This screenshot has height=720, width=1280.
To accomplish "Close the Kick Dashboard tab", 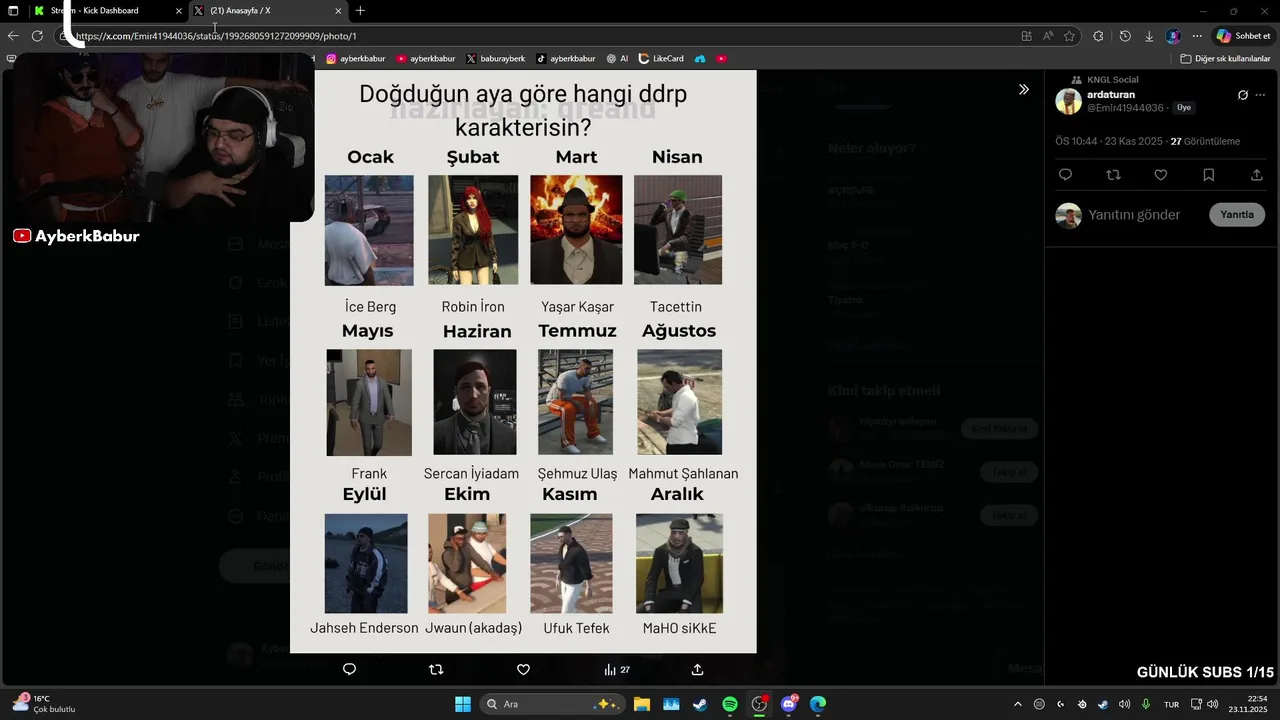I will (x=179, y=11).
